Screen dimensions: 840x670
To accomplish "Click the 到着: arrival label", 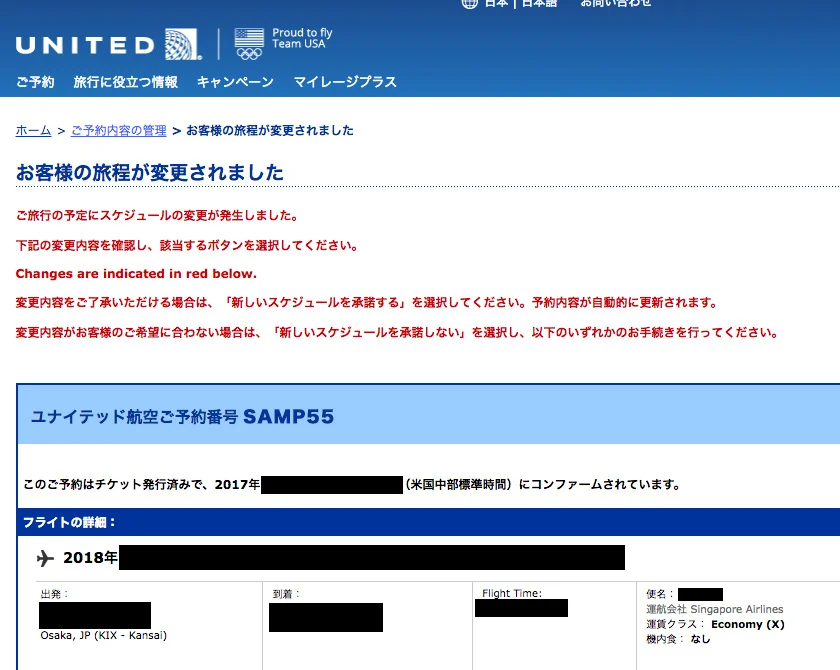I will (287, 594).
